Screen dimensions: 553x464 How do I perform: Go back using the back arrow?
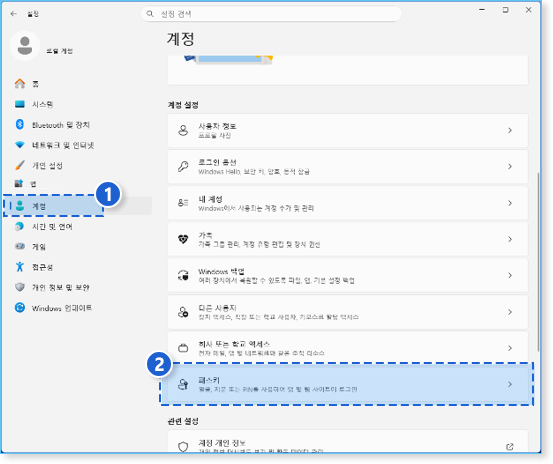click(x=14, y=14)
